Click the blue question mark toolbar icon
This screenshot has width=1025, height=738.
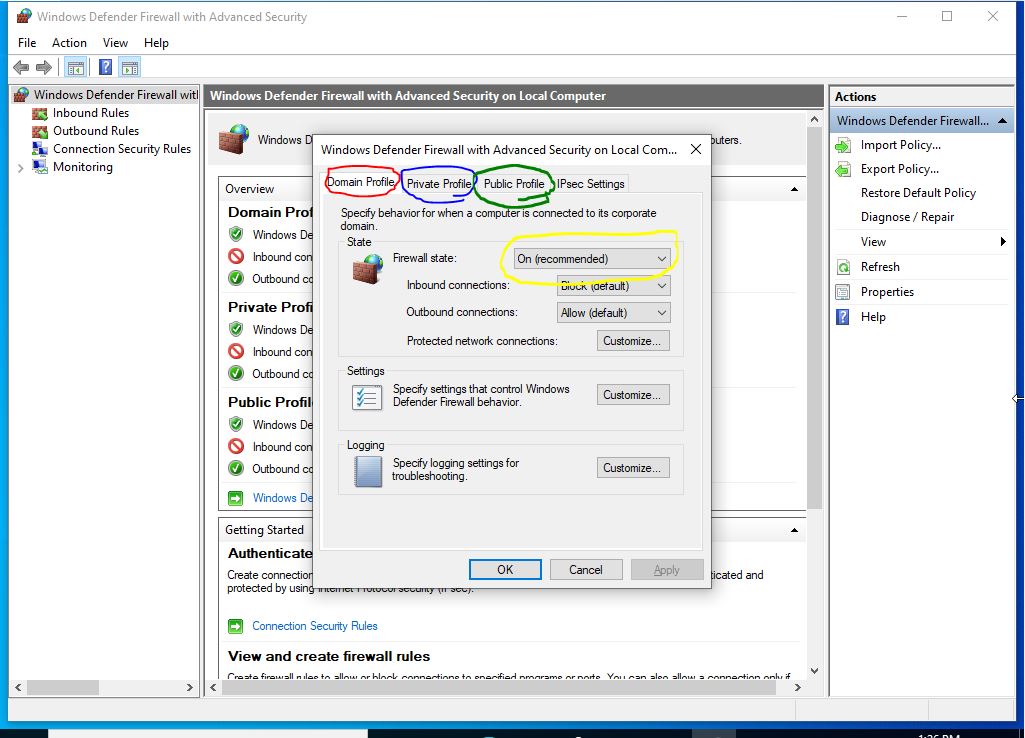[x=105, y=67]
